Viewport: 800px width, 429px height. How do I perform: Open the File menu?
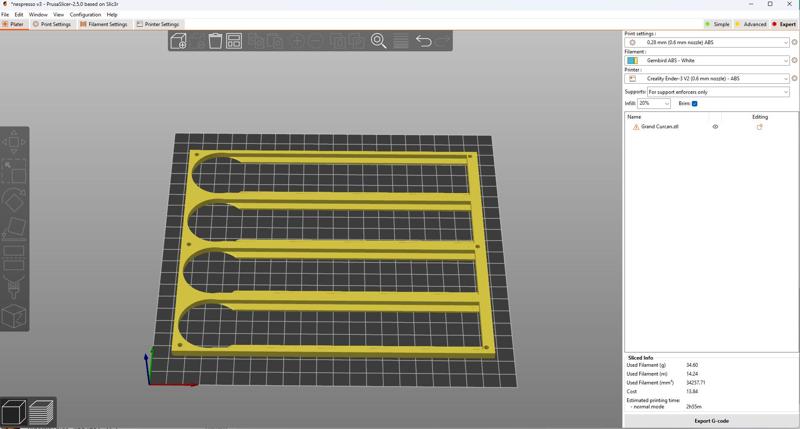tap(5, 15)
